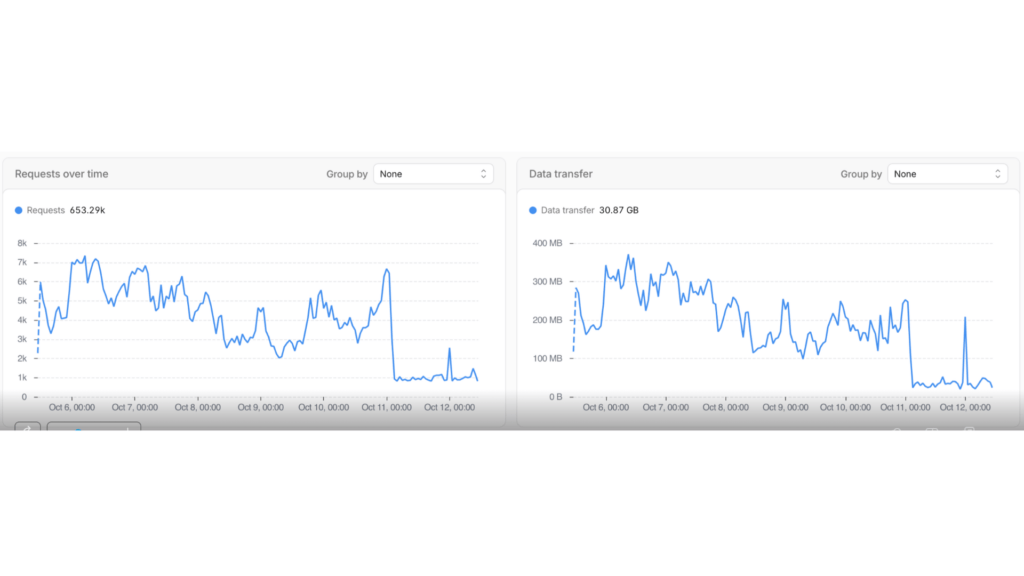Click the 5k label on the requests axis
This screenshot has height=576, width=1024.
point(22,301)
